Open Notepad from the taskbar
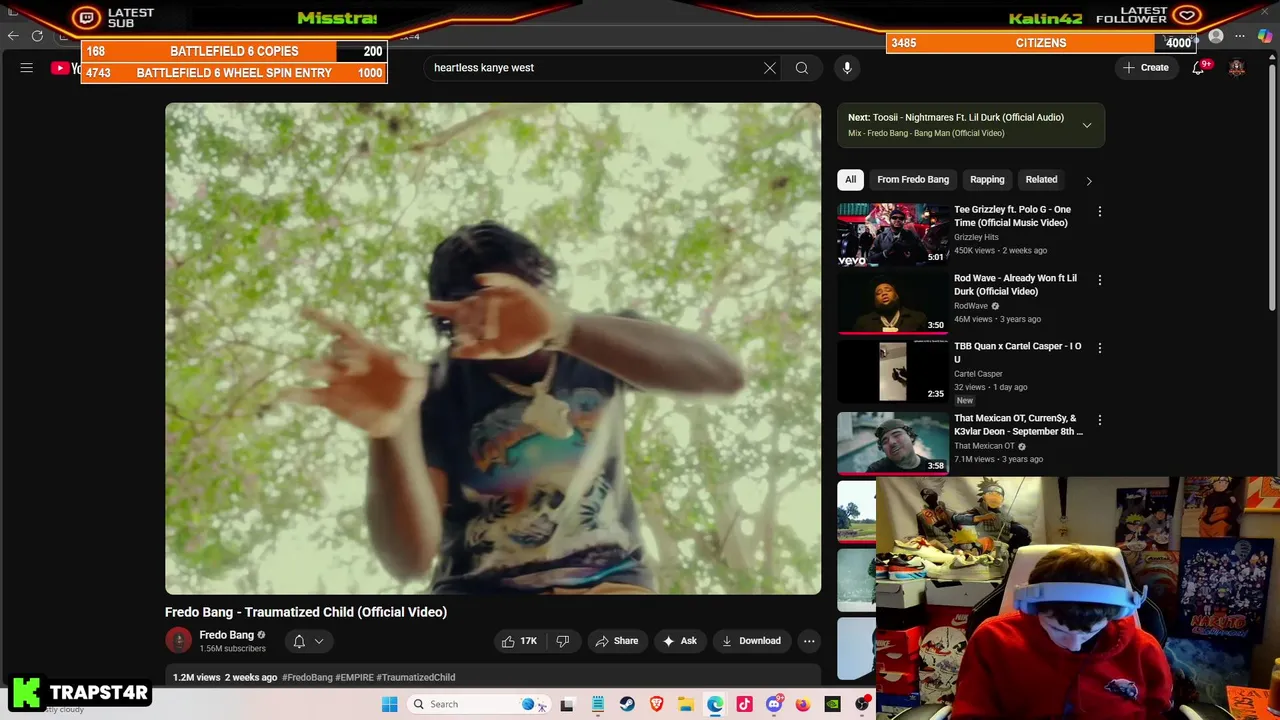 (x=597, y=704)
